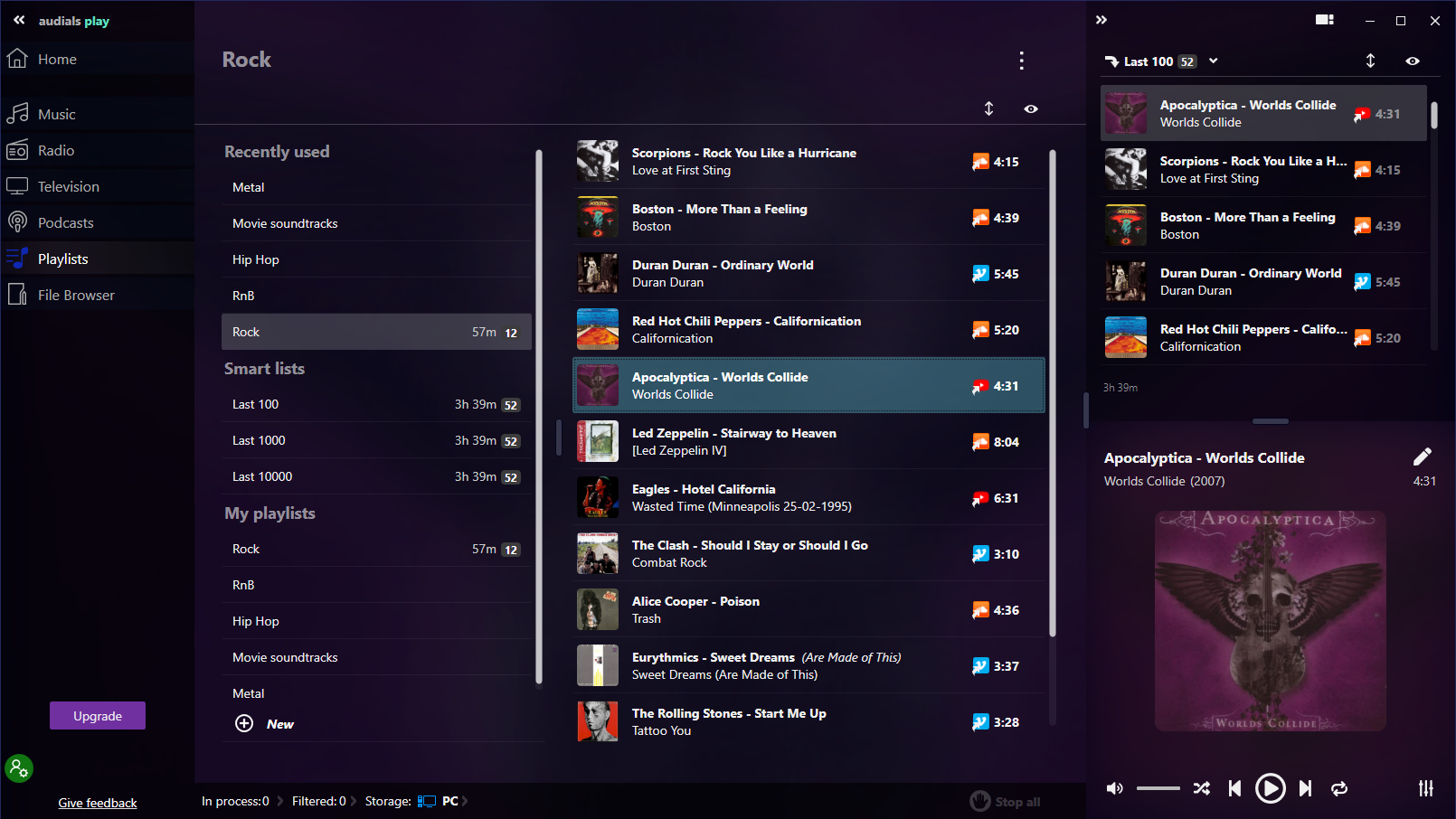Open the Give feedback link
Viewport: 1456px width, 819px height.
tap(98, 803)
